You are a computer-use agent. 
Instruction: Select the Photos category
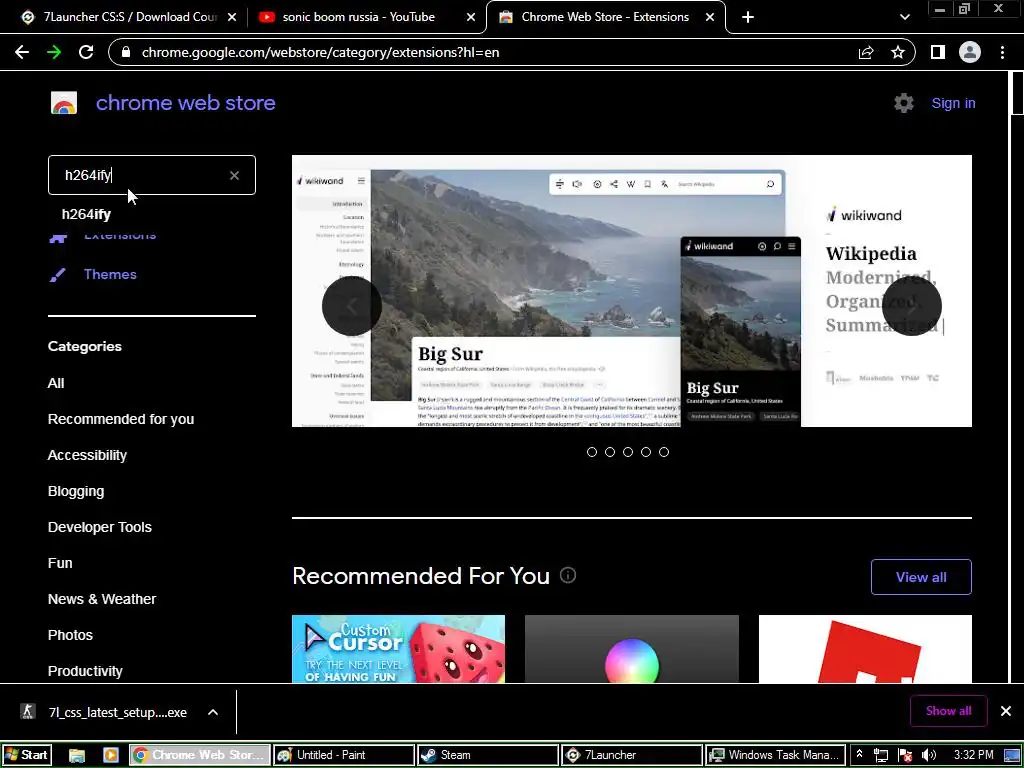pyautogui.click(x=70, y=635)
